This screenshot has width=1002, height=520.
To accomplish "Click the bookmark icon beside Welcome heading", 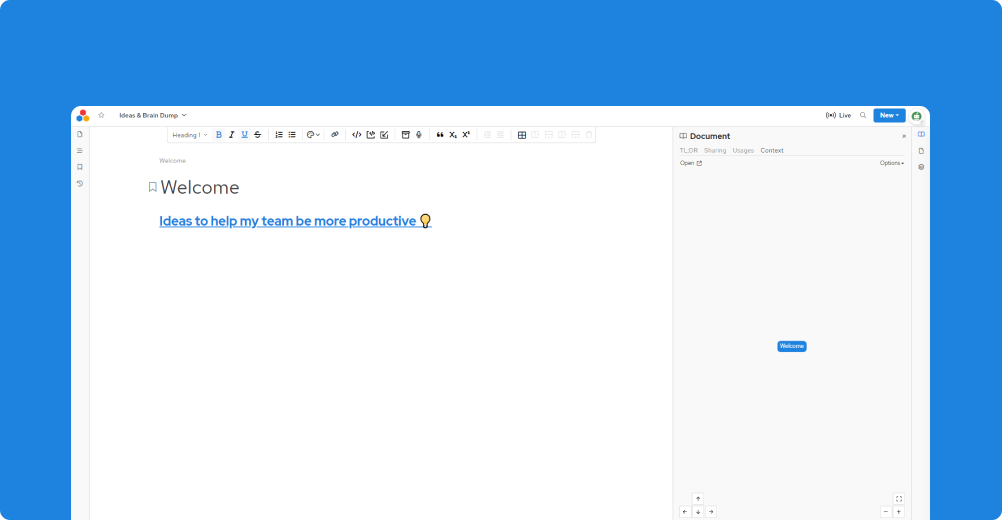I will point(153,187).
